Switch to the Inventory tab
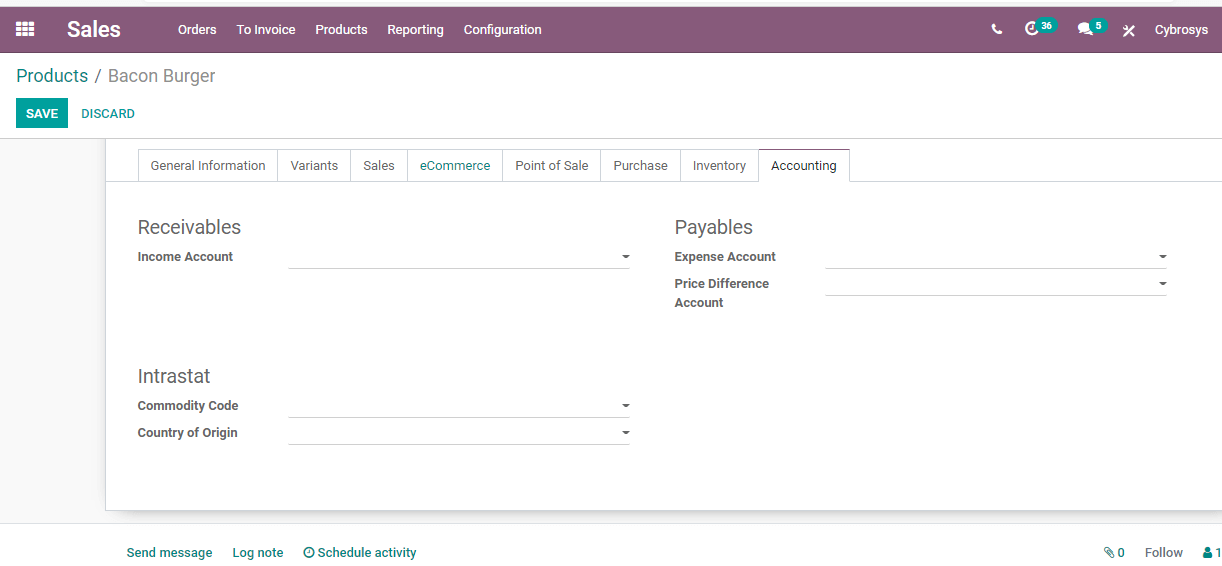The width and height of the screenshot is (1222, 566). tap(719, 166)
